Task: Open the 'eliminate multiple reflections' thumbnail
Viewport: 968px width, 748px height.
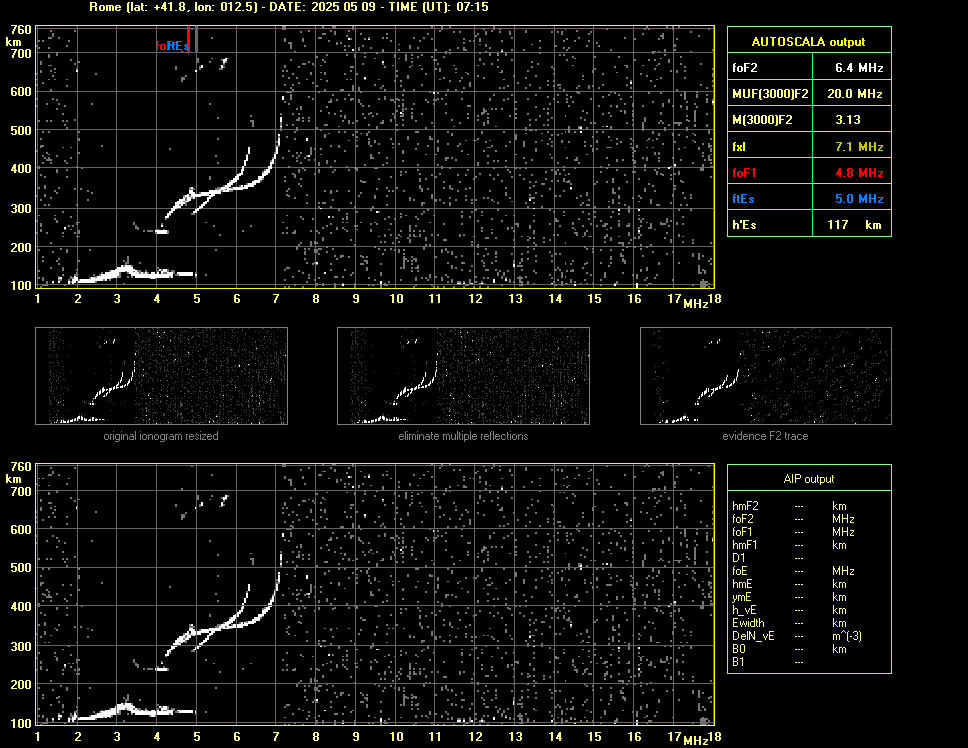Action: point(463,376)
